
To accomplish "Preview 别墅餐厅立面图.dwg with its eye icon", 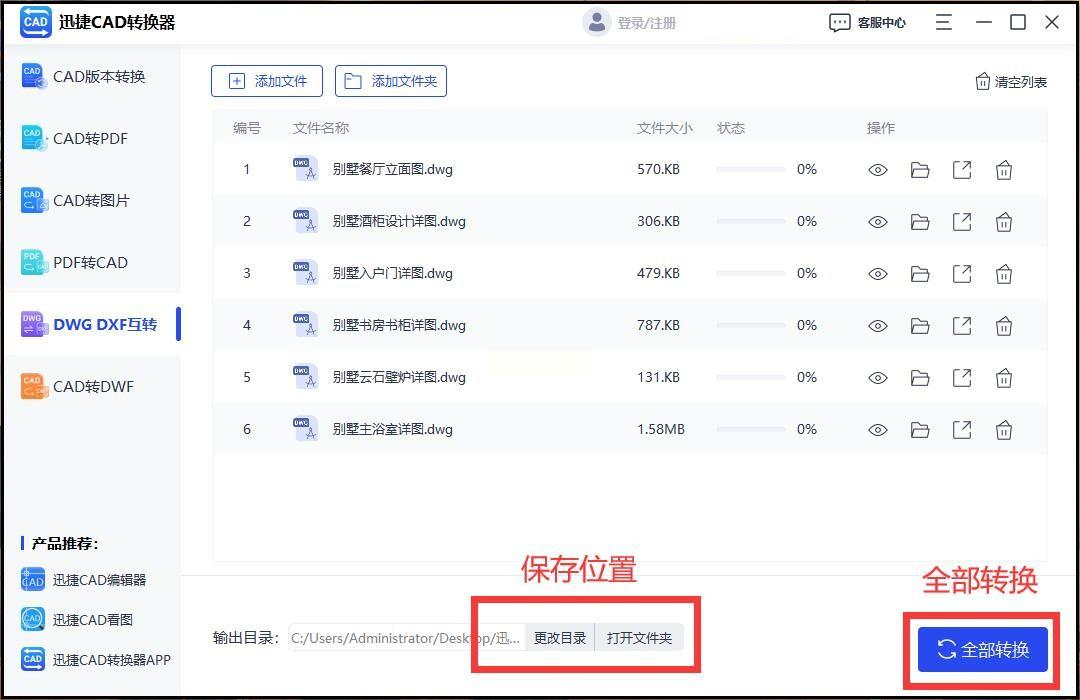I will (x=878, y=170).
